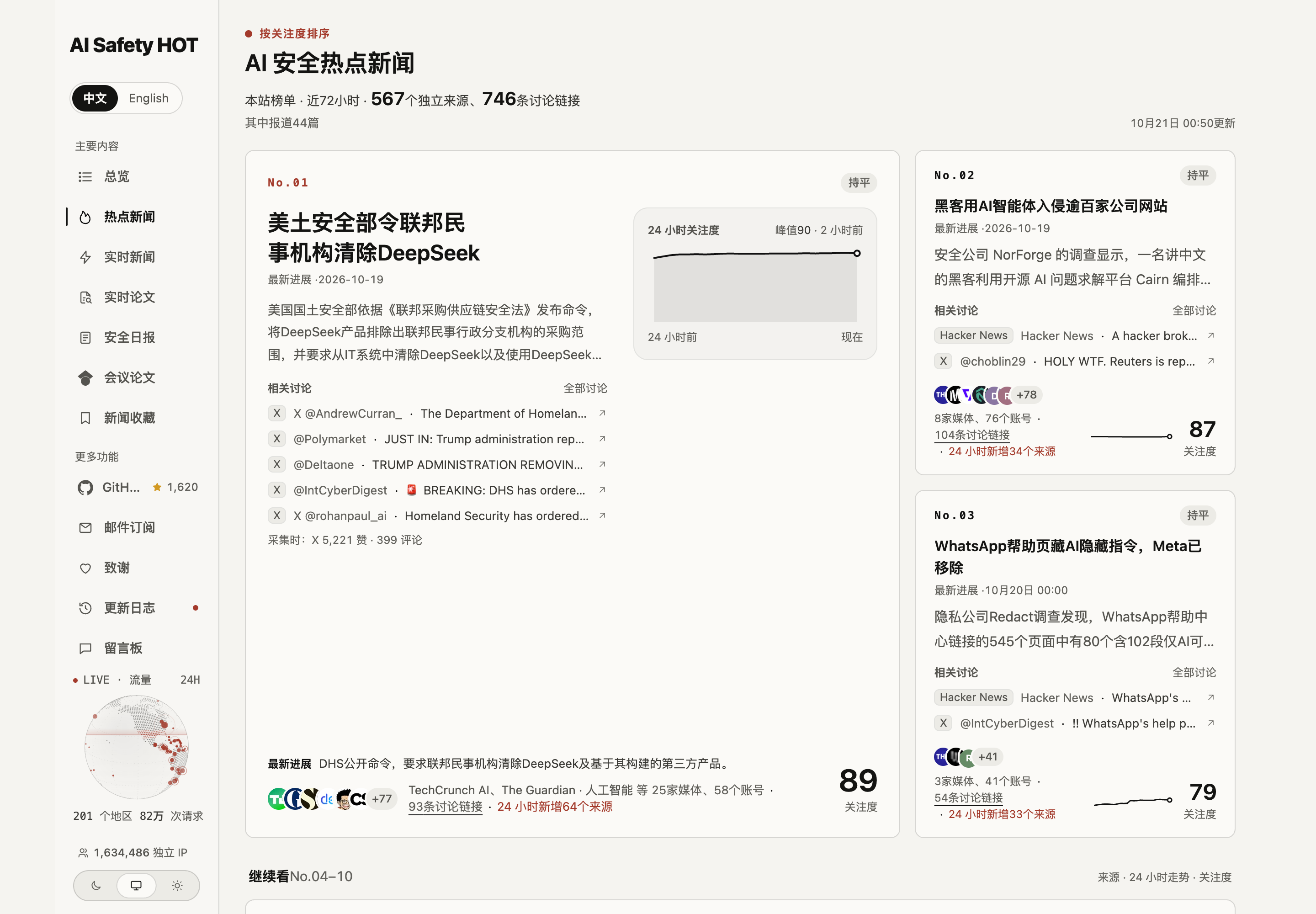
Task: Click the live traffic globe
Action: 136,747
